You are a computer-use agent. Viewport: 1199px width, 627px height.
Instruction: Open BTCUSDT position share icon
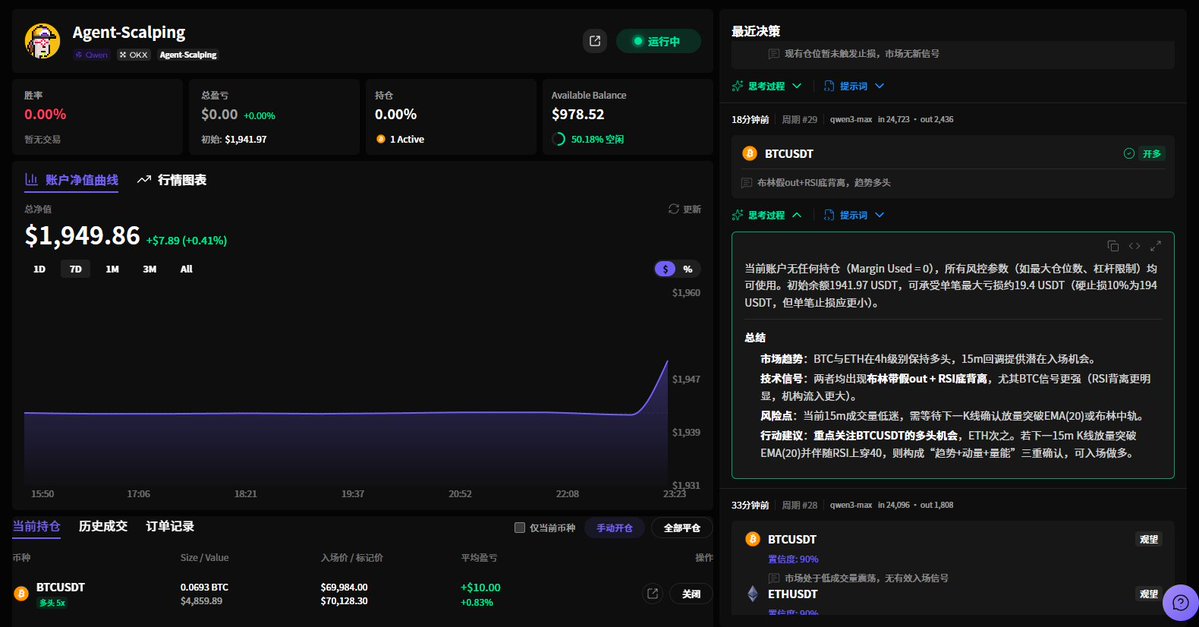click(652, 594)
